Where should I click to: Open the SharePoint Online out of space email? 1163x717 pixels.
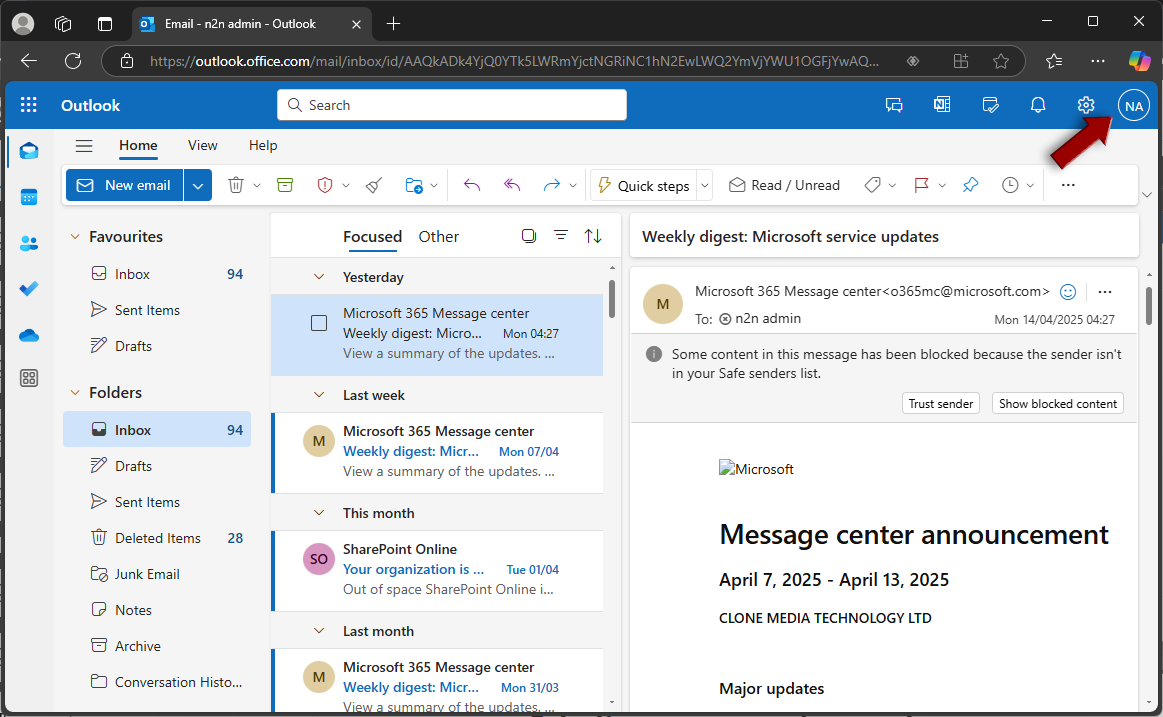pyautogui.click(x=438, y=570)
